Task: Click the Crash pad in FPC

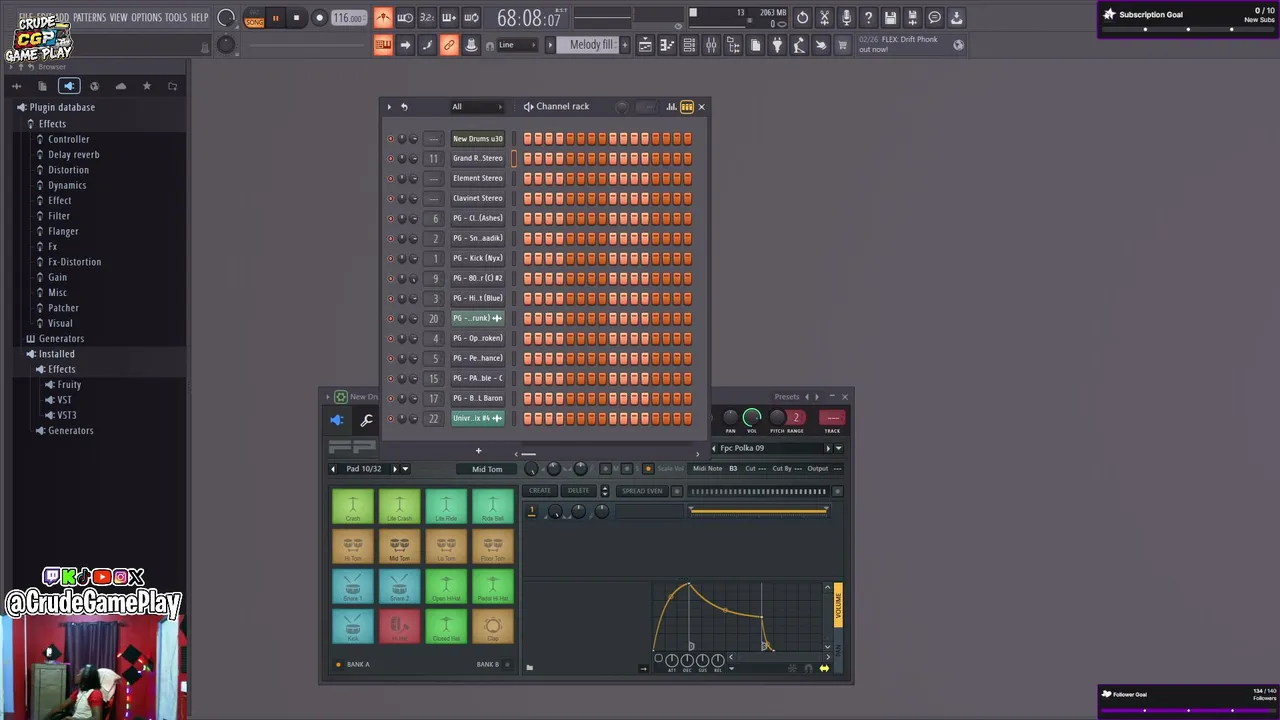Action: (x=353, y=506)
